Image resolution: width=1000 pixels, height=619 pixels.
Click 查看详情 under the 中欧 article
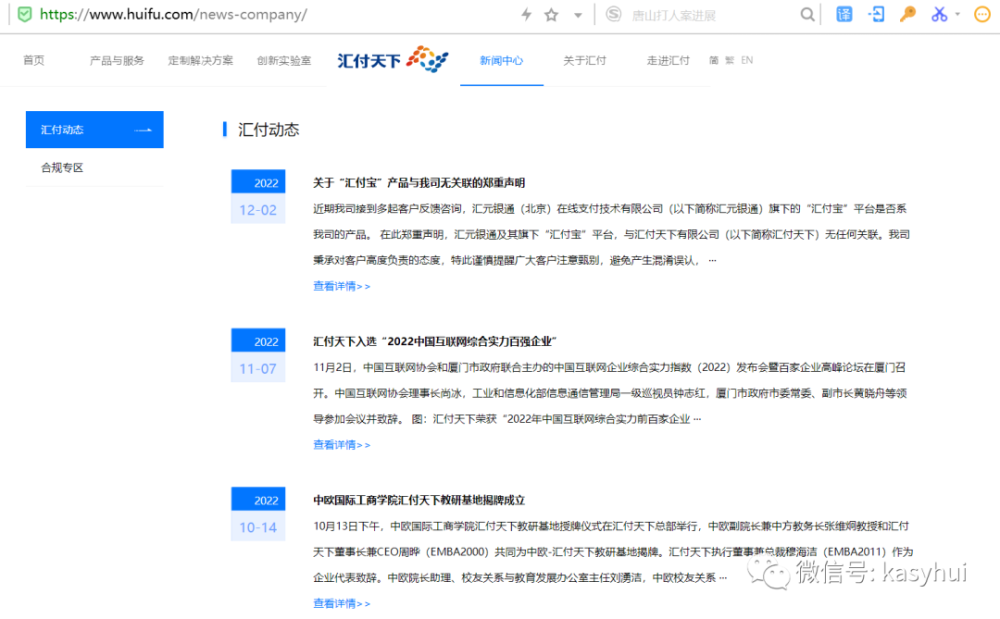coord(341,604)
